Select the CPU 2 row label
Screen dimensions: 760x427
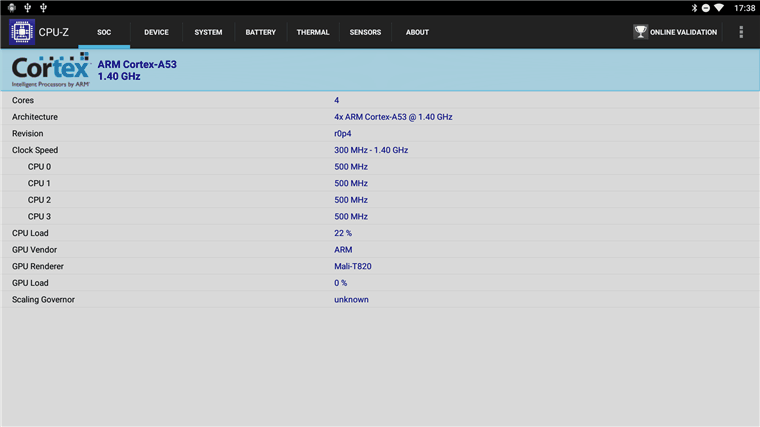pyautogui.click(x=39, y=200)
